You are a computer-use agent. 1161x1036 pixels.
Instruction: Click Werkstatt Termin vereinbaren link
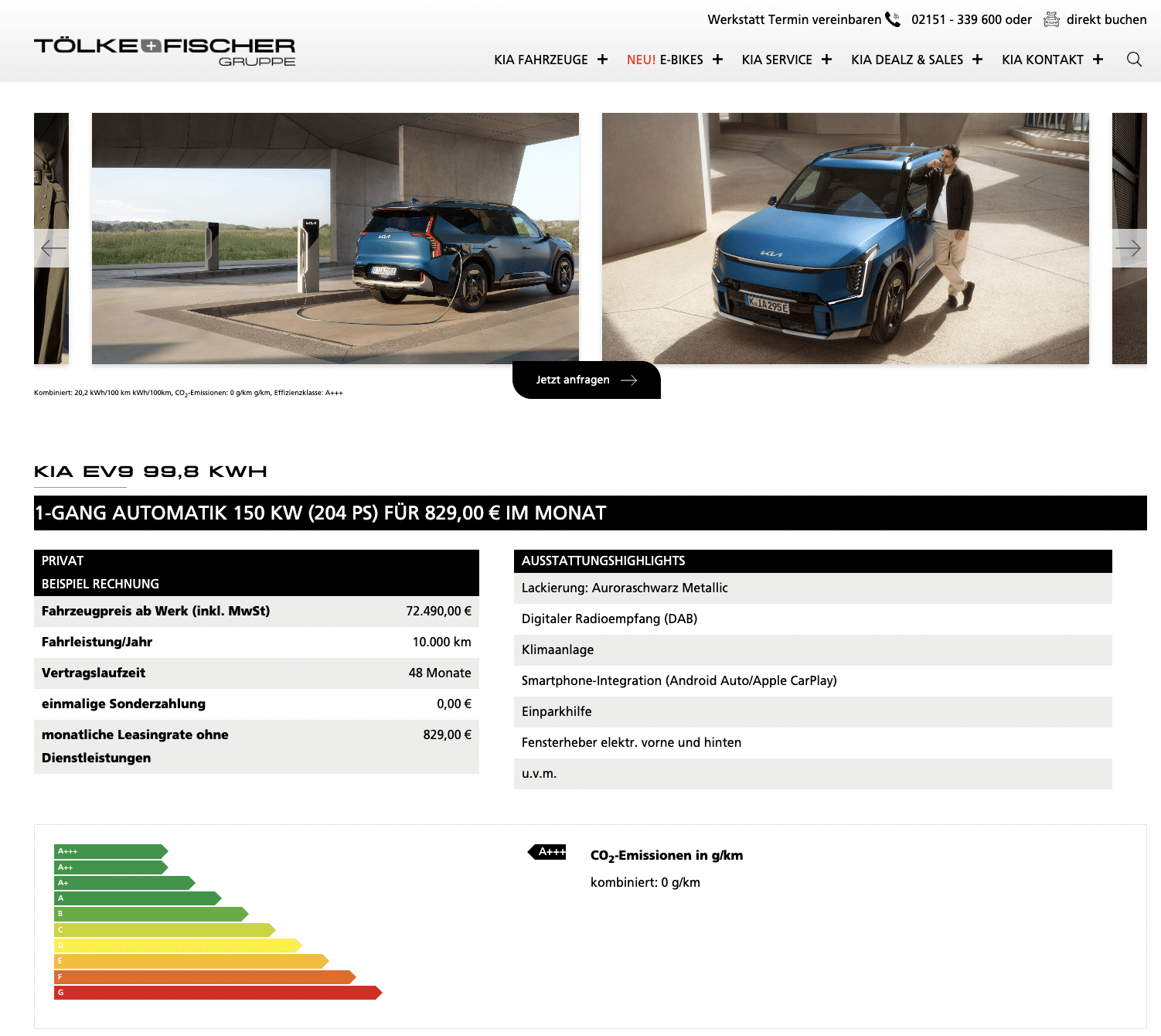pyautogui.click(x=794, y=19)
